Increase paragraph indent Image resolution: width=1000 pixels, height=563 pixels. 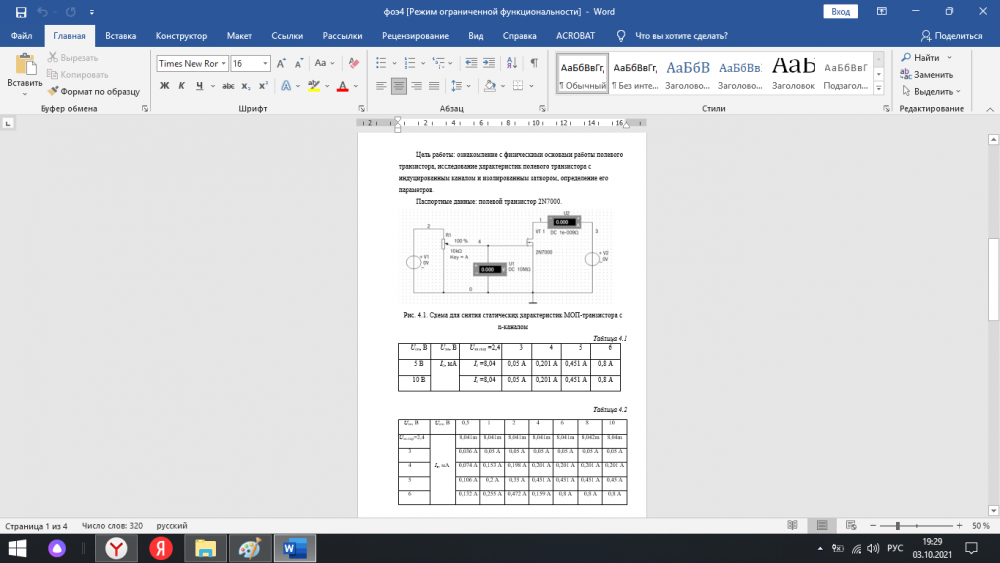point(484,63)
